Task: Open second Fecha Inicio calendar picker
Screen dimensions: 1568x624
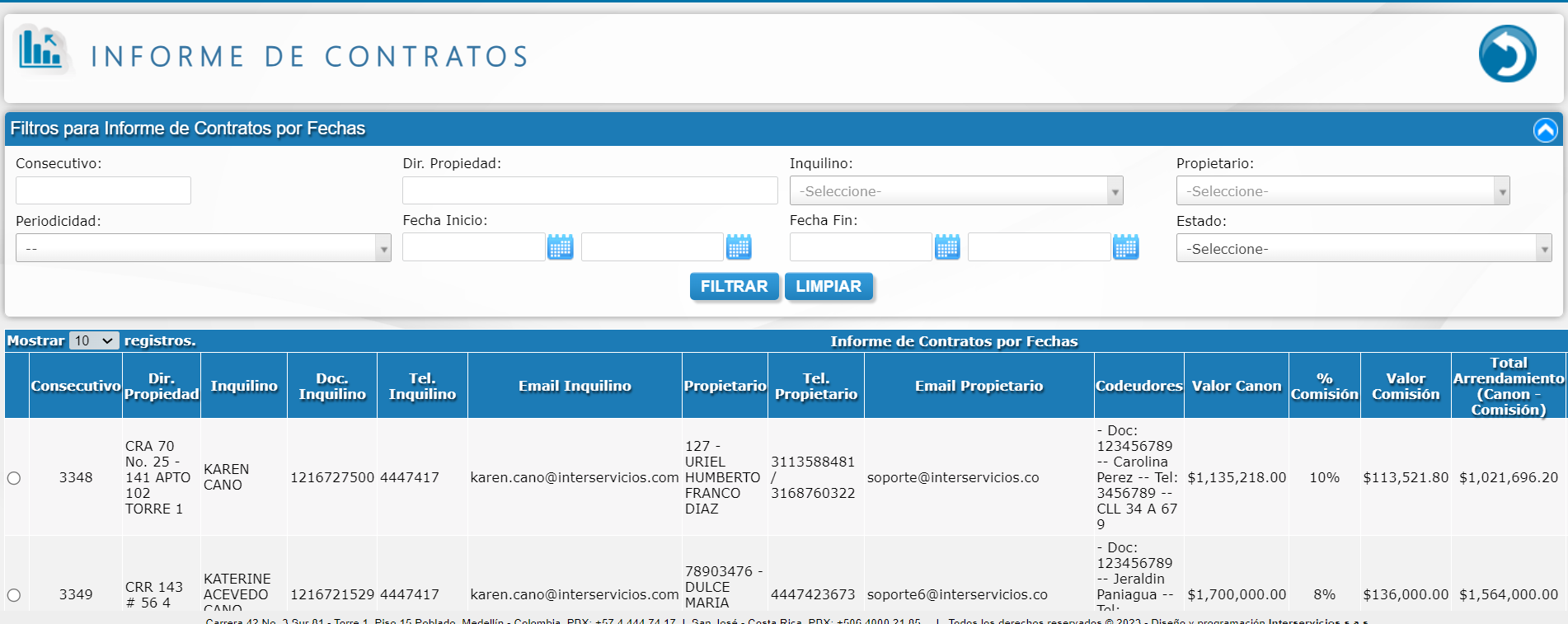Action: click(739, 246)
